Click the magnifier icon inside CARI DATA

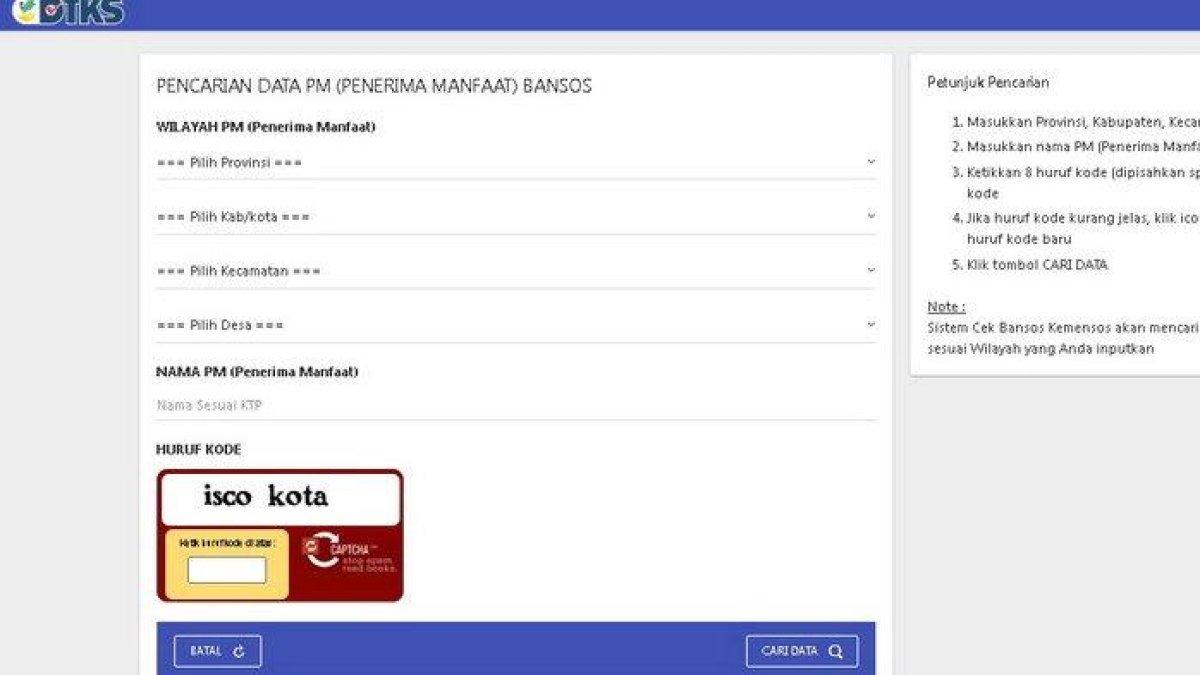(835, 650)
